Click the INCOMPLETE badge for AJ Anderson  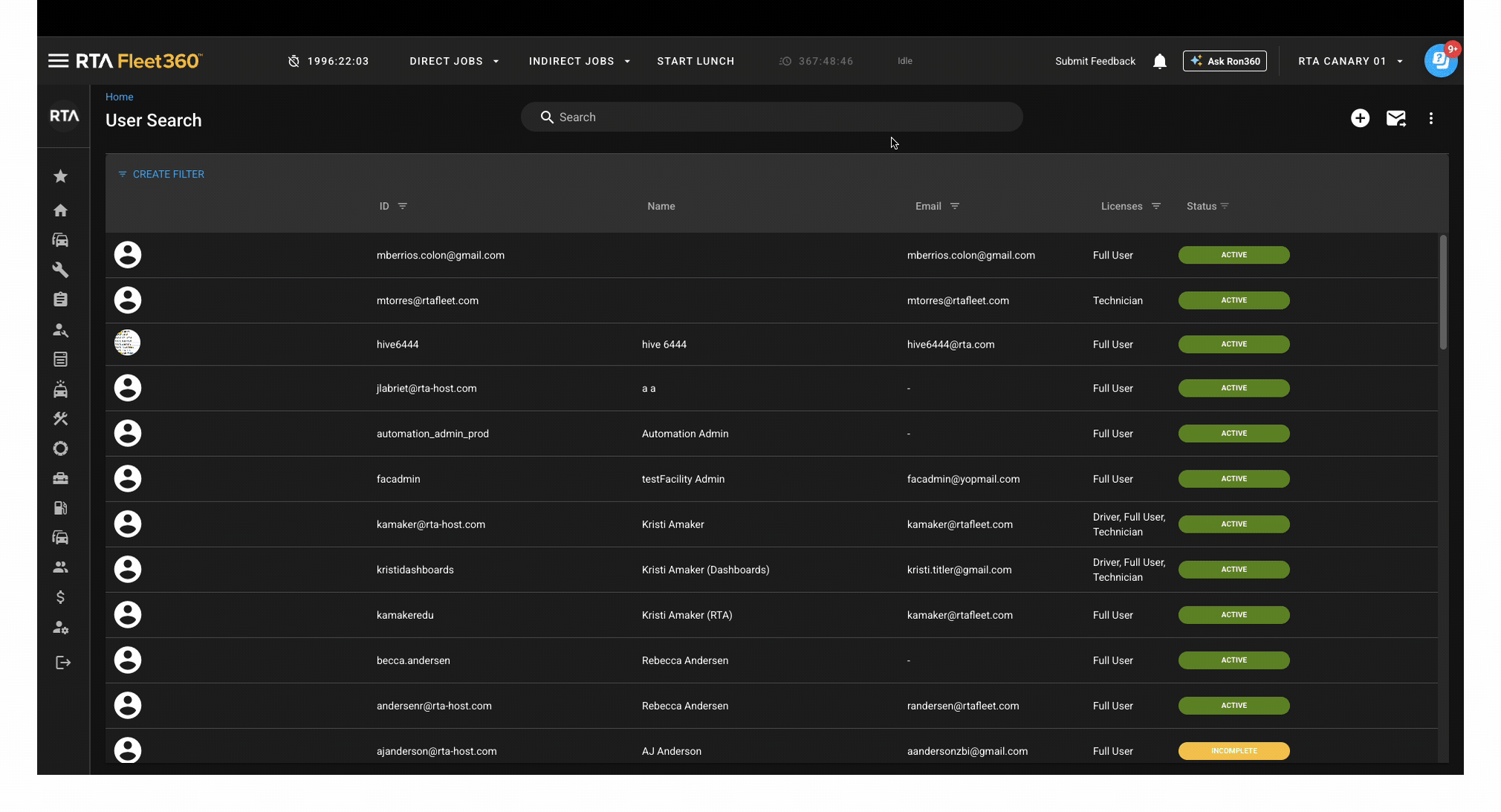pos(1233,750)
